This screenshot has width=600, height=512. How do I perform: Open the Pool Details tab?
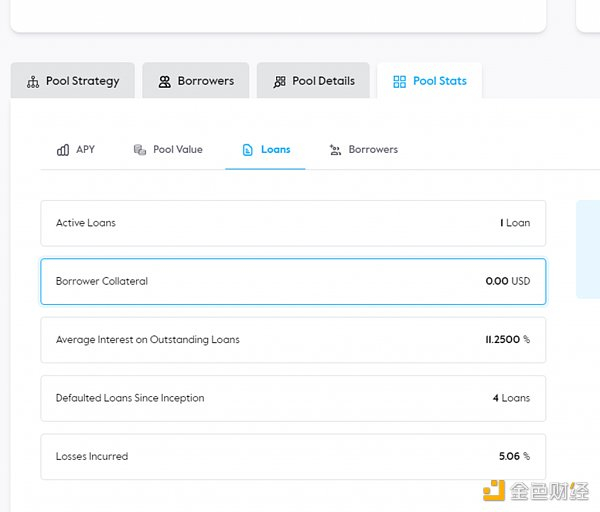[x=323, y=81]
